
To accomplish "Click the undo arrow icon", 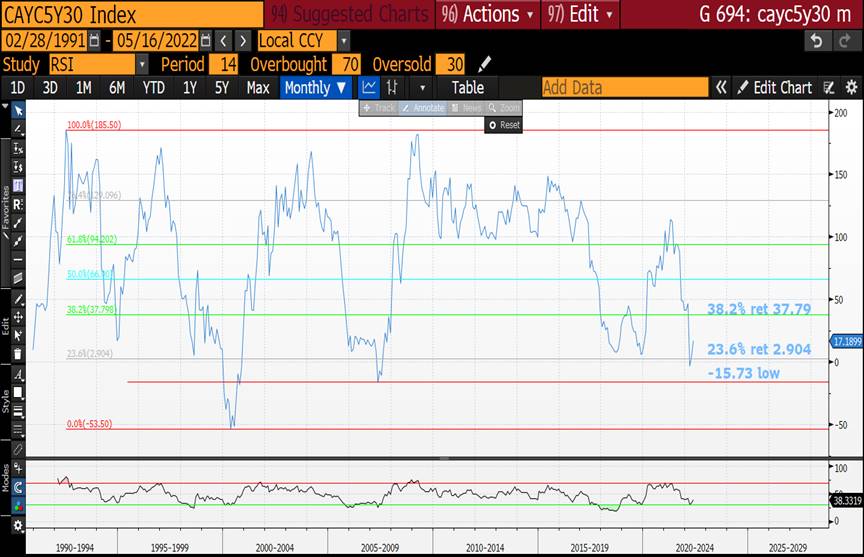I will pyautogui.click(x=817, y=41).
